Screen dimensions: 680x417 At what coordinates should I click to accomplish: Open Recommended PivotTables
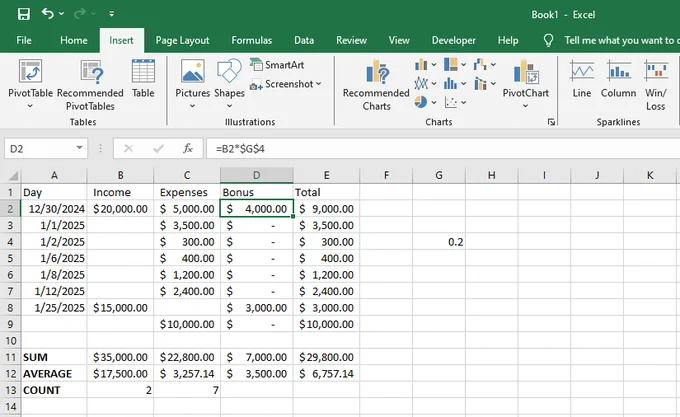click(90, 85)
